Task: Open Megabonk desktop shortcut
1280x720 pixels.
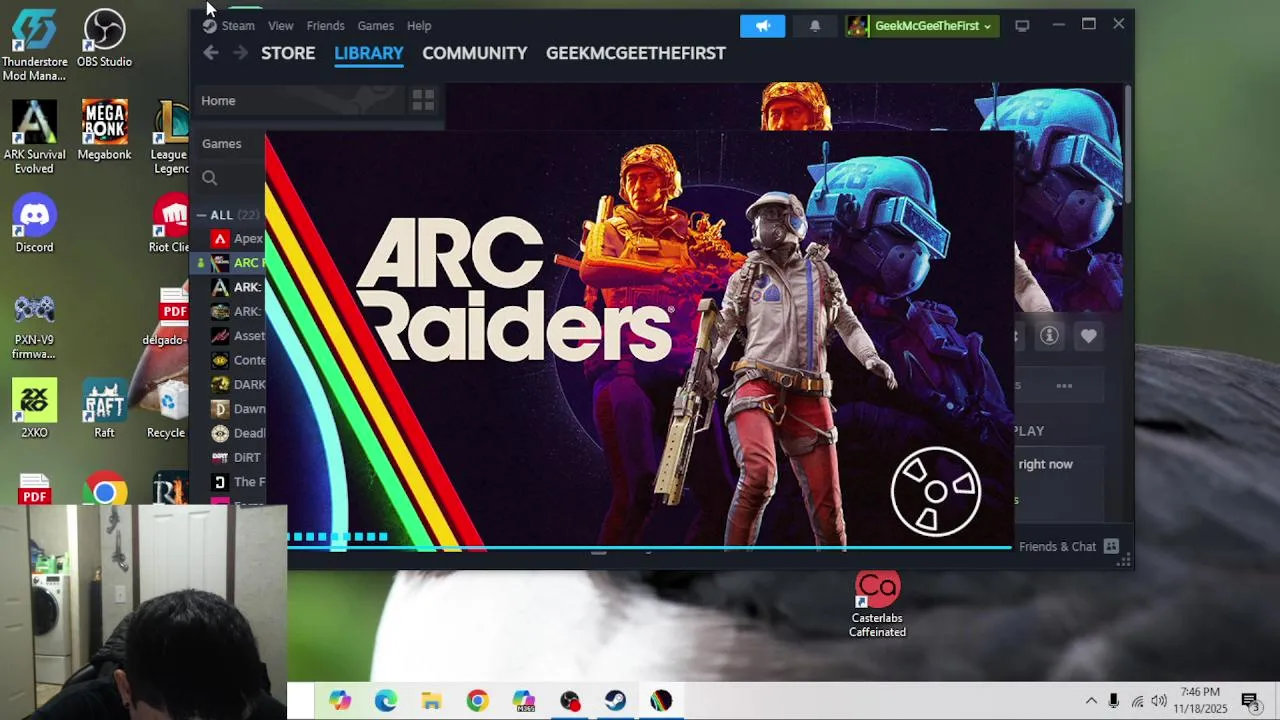Action: coord(104,130)
